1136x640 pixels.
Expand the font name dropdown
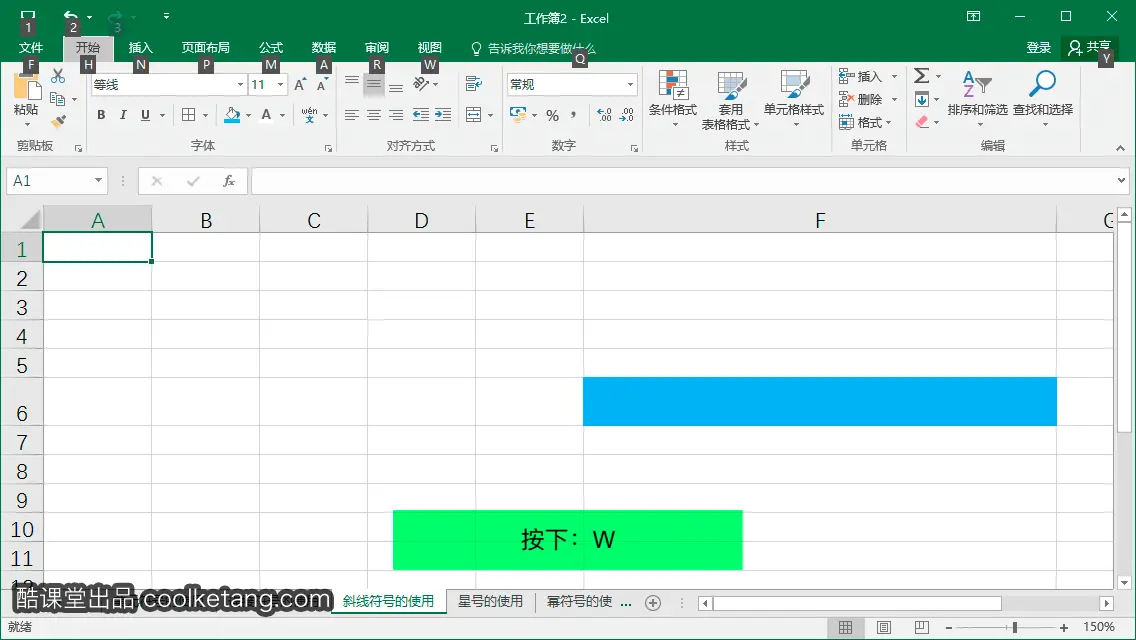241,85
